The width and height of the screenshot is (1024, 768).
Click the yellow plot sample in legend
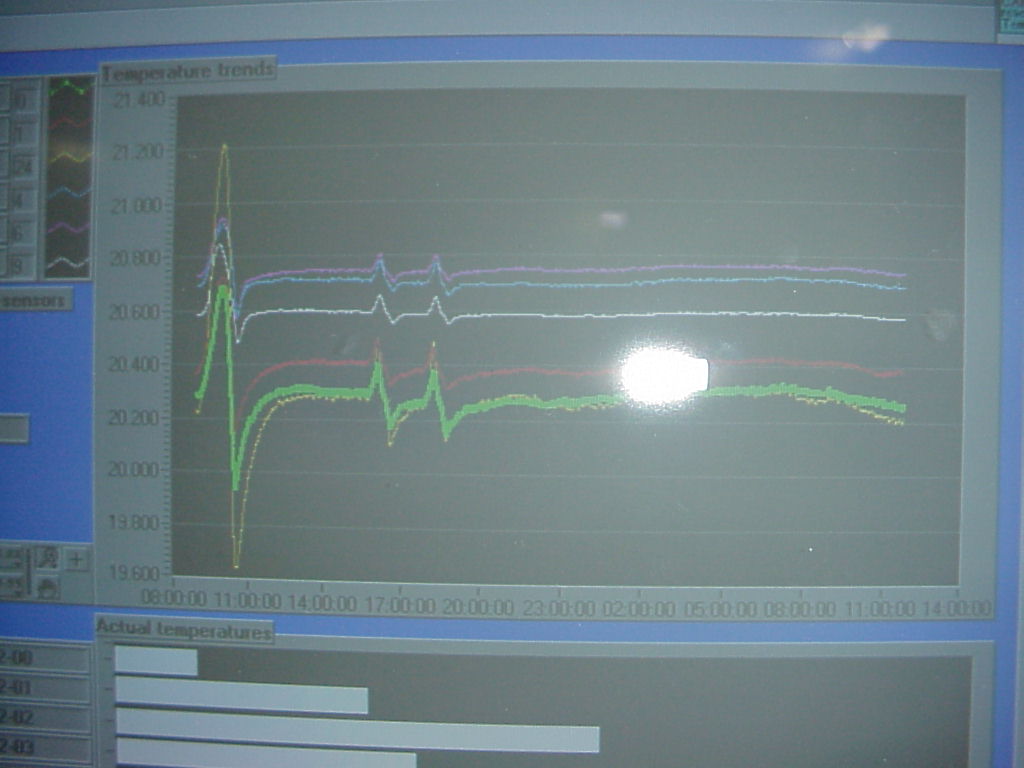[x=69, y=157]
